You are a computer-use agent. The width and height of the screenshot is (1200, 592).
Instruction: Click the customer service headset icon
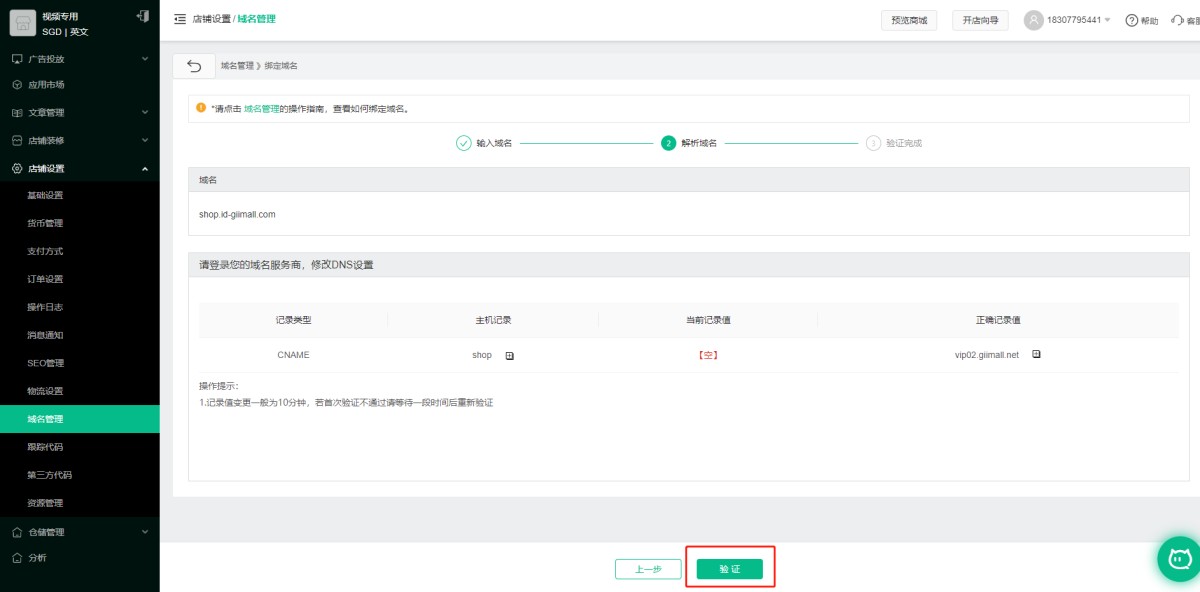click(x=1177, y=20)
